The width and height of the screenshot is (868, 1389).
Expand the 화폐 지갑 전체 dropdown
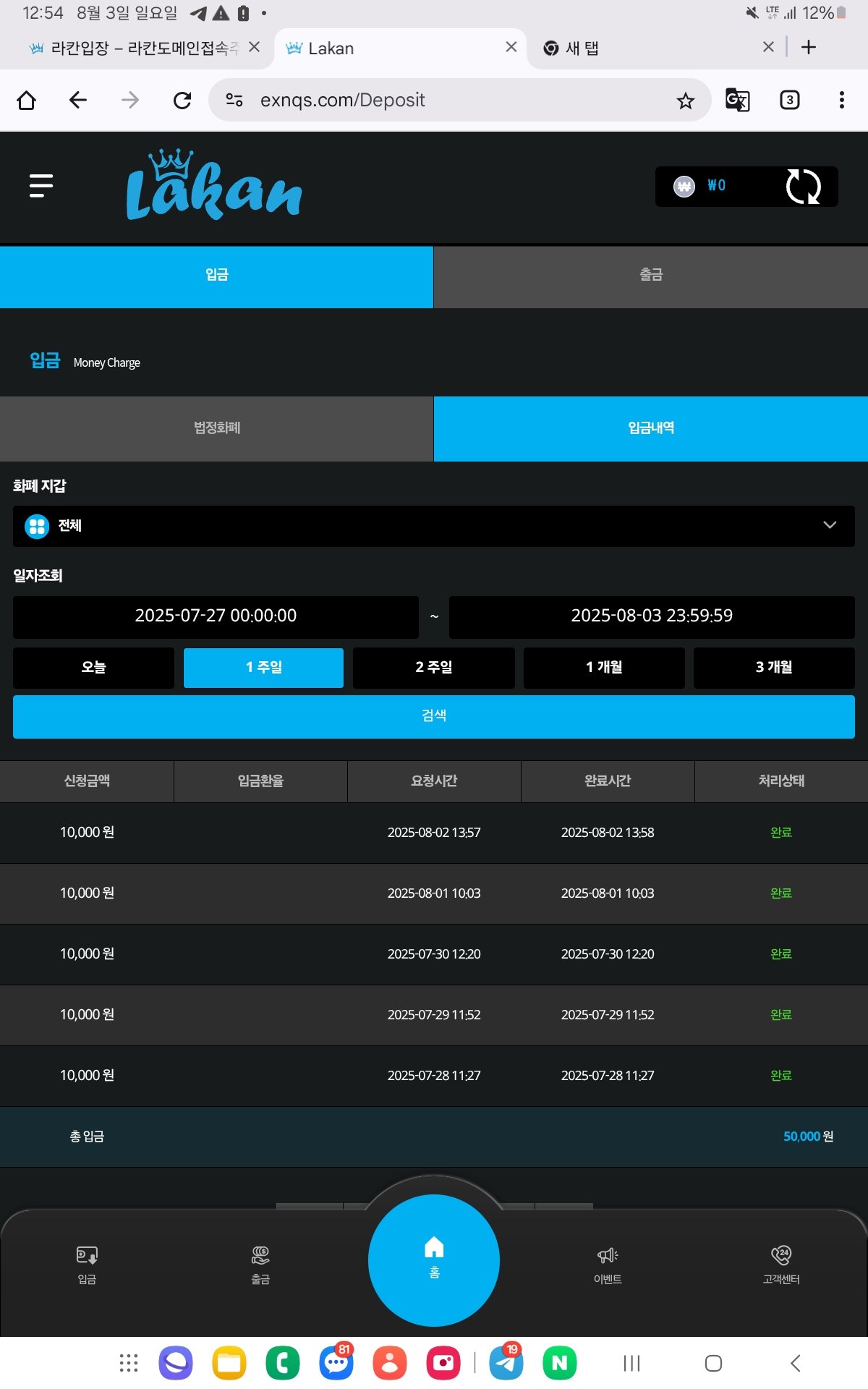(434, 526)
